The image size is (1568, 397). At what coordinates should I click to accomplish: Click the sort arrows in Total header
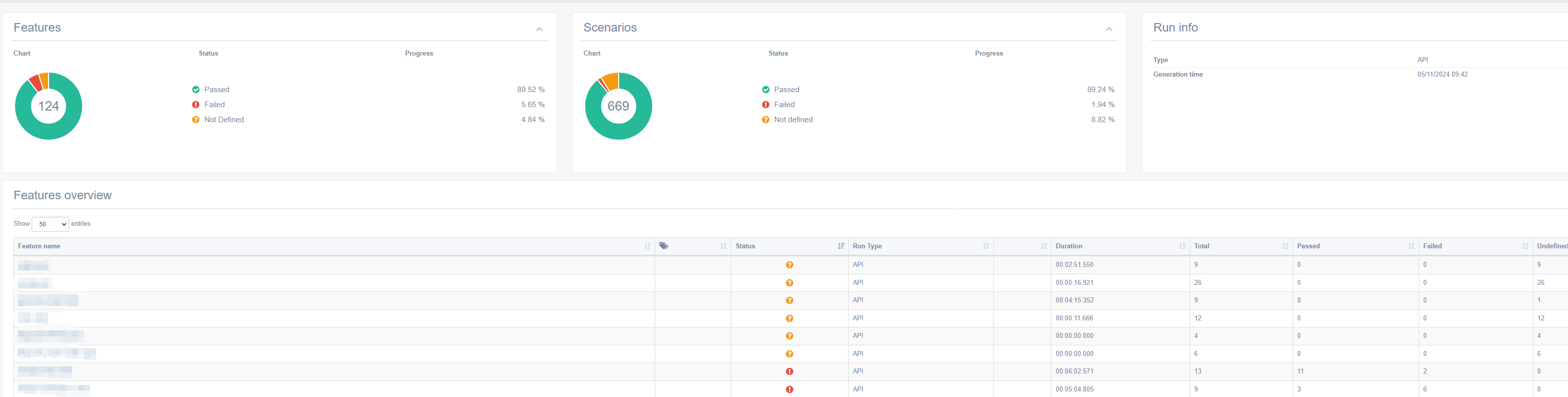click(x=1285, y=246)
